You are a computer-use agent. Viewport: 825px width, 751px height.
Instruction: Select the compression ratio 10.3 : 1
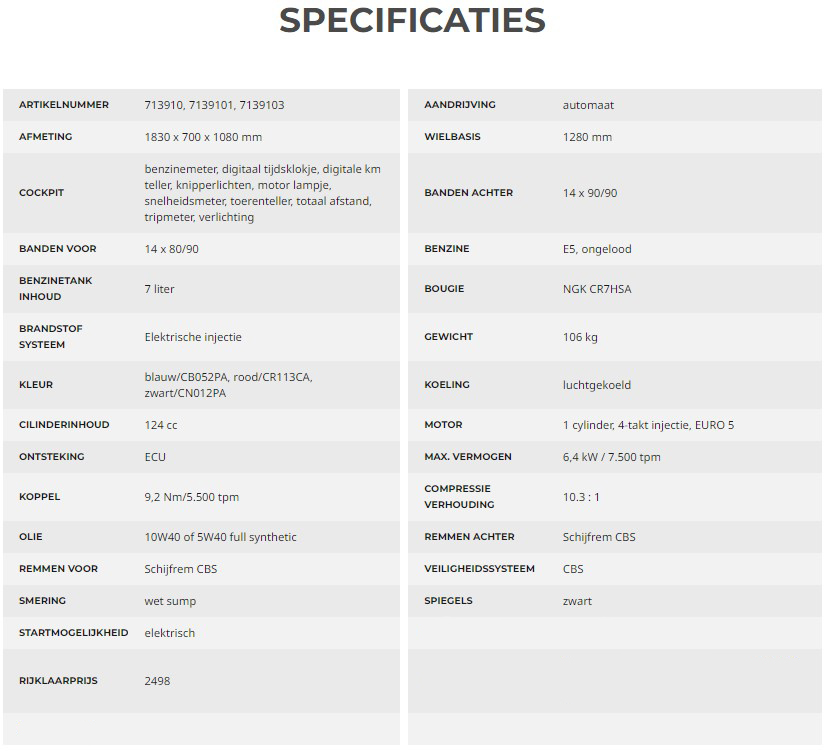581,497
